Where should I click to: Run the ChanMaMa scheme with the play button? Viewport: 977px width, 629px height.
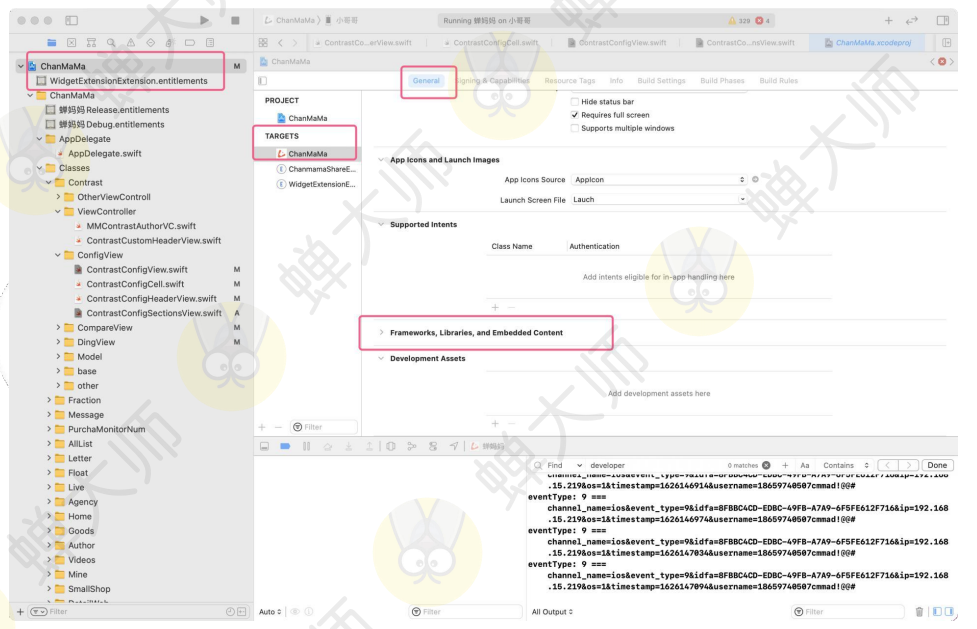tap(204, 21)
